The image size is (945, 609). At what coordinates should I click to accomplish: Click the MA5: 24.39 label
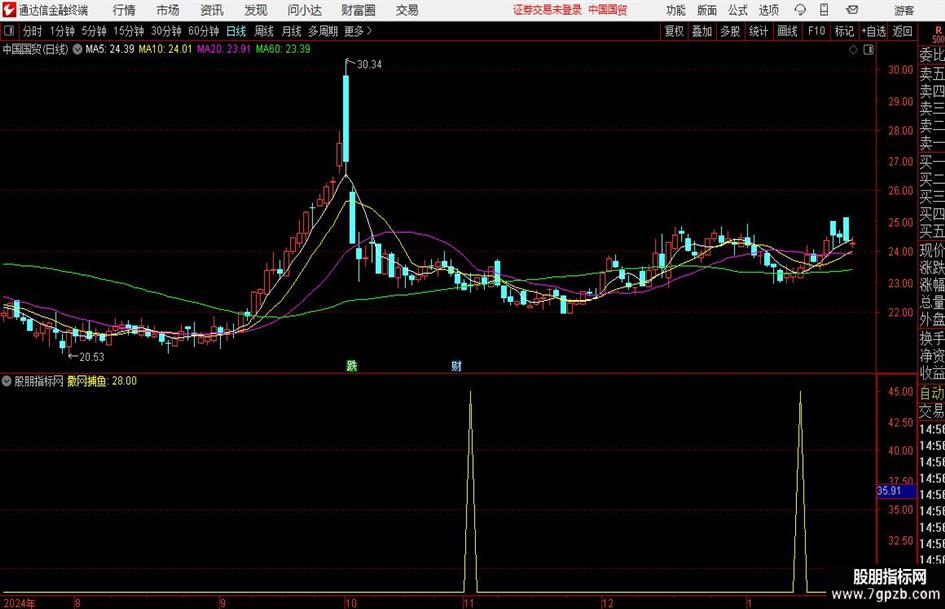point(110,49)
